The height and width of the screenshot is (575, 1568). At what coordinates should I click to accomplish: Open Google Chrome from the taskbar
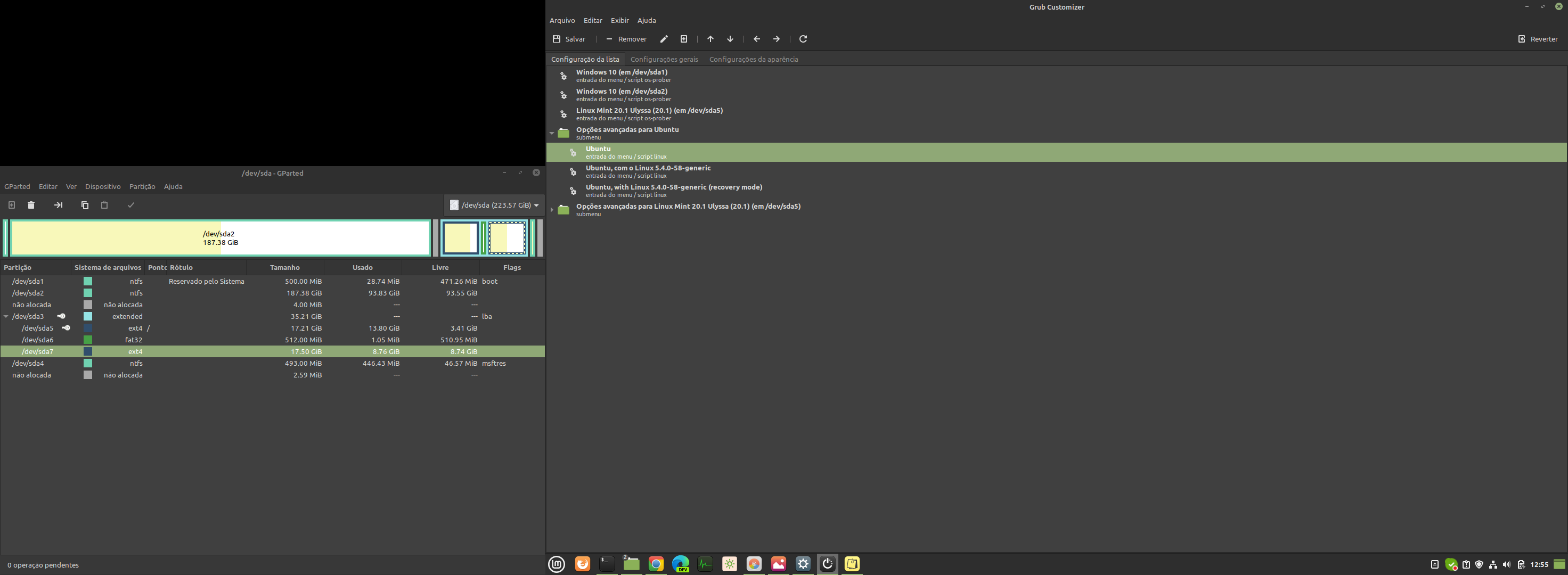[x=656, y=564]
